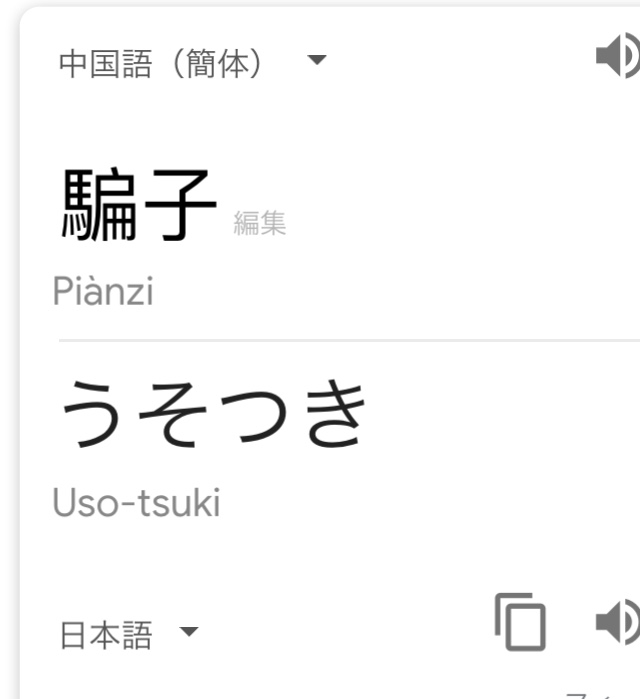Click the う hiragana starting the translation
Image resolution: width=640 pixels, height=699 pixels.
point(93,415)
